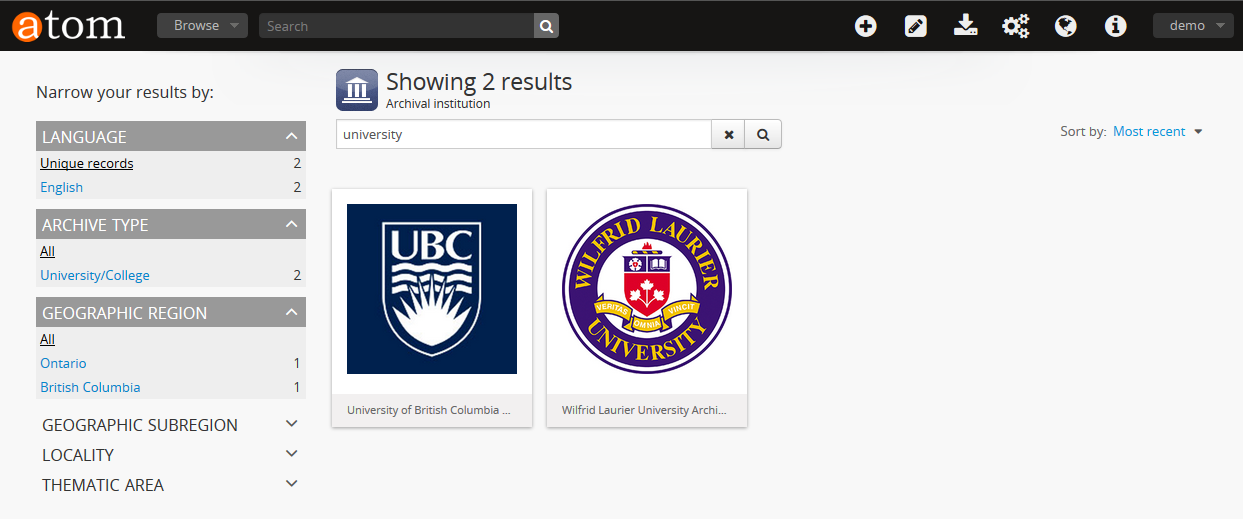Screen dimensions: 1243x519
Task: Filter by University/College archive type
Action: (95, 275)
